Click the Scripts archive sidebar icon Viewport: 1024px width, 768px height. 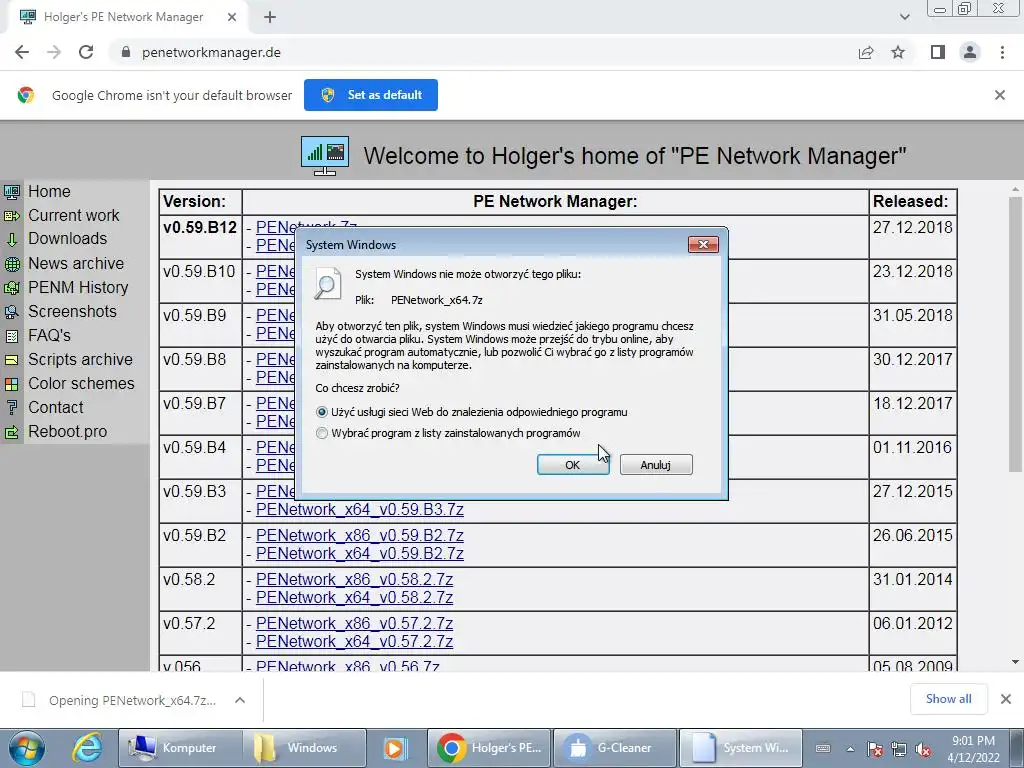click(12, 360)
